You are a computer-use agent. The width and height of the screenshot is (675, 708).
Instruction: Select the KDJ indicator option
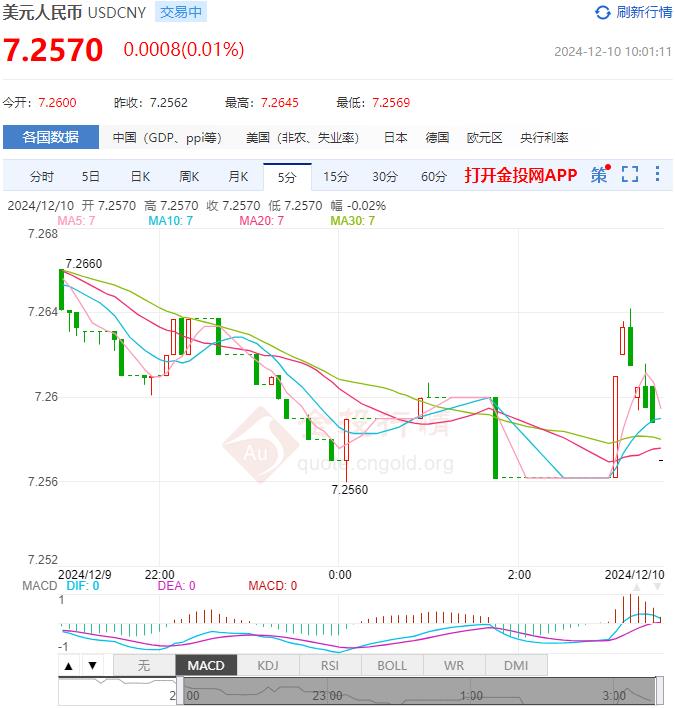pyautogui.click(x=268, y=665)
